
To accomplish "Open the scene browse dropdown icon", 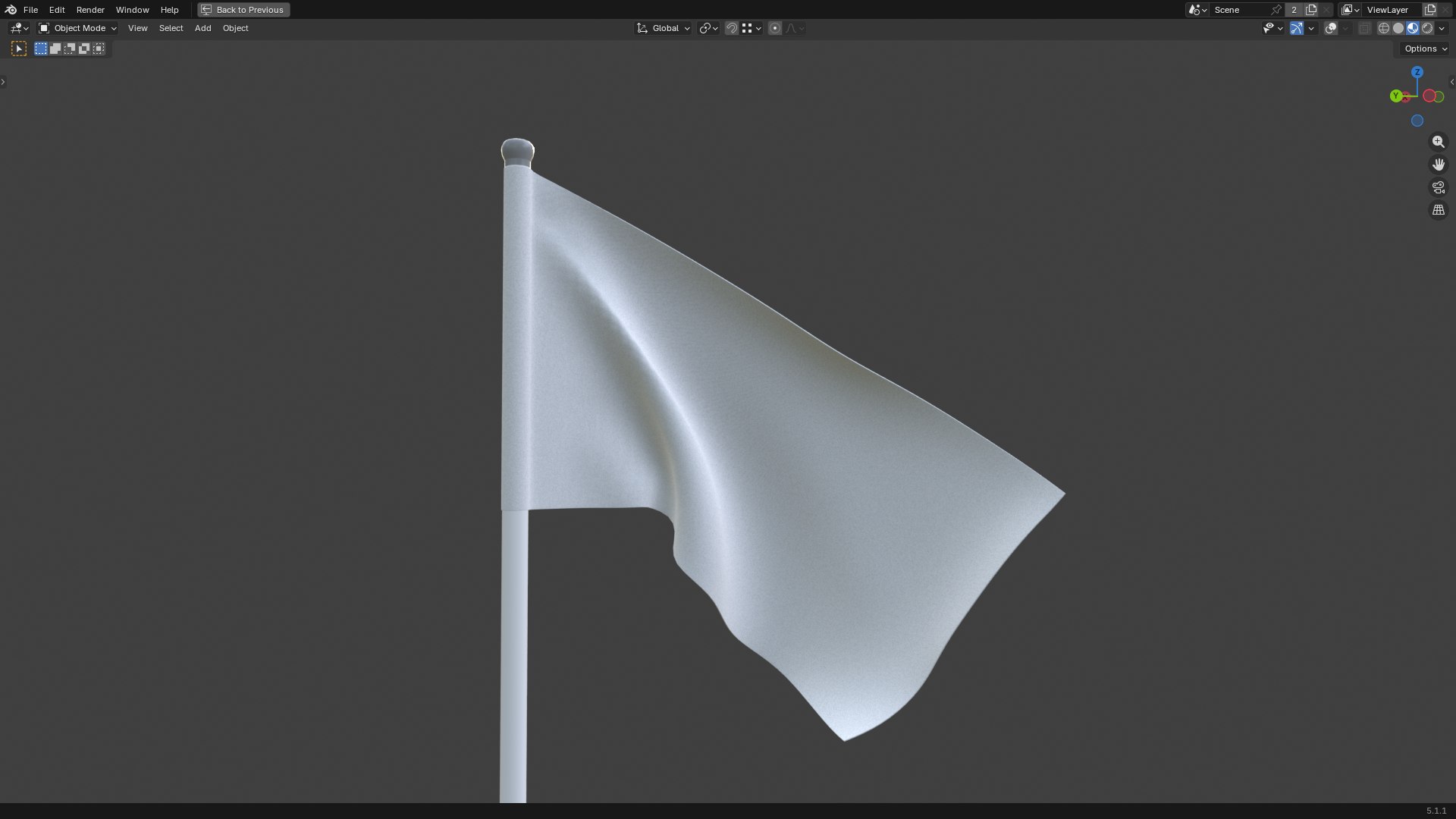I will (1197, 10).
